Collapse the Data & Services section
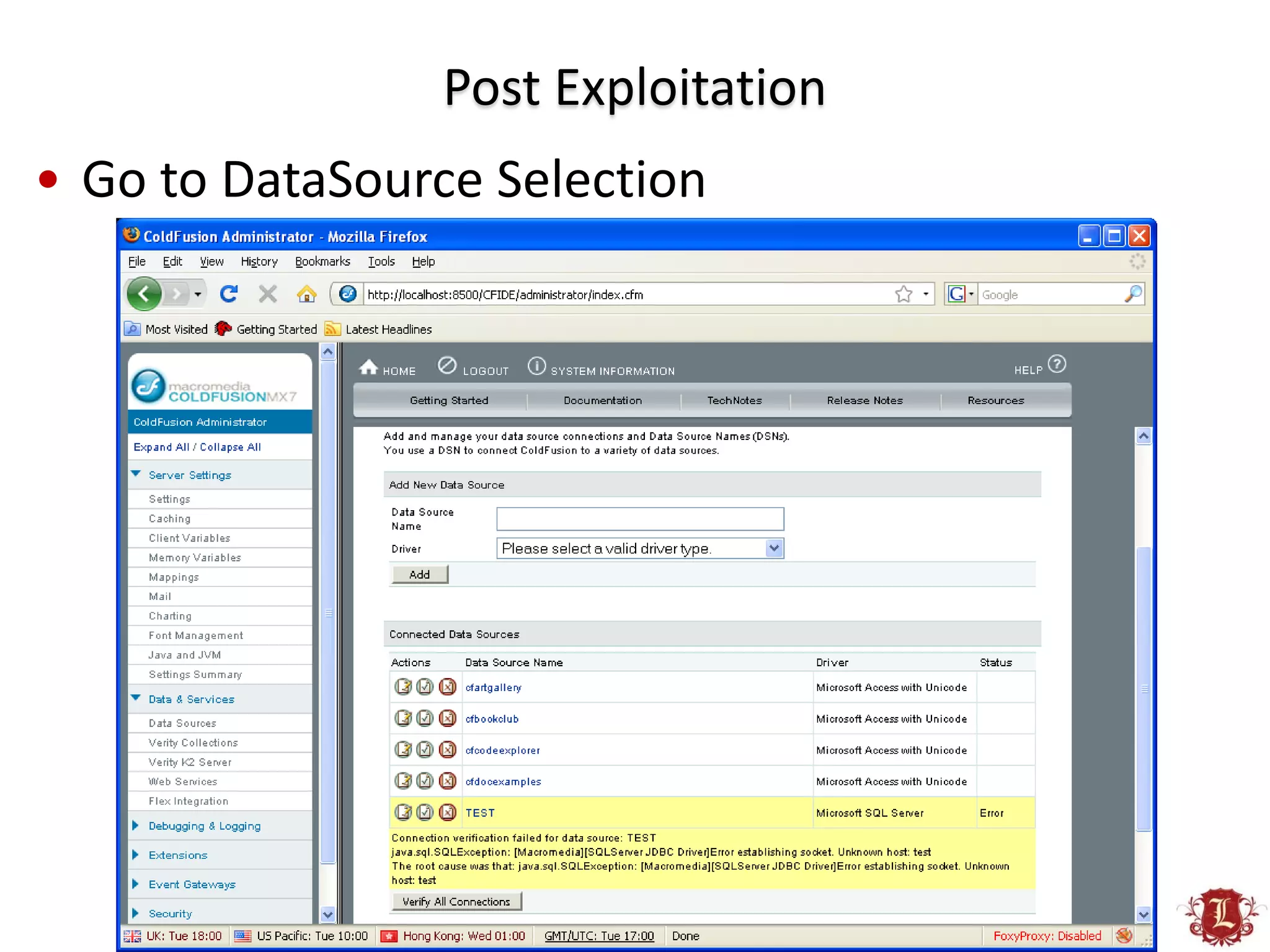Viewport: 1270px width, 952px height. click(x=136, y=699)
